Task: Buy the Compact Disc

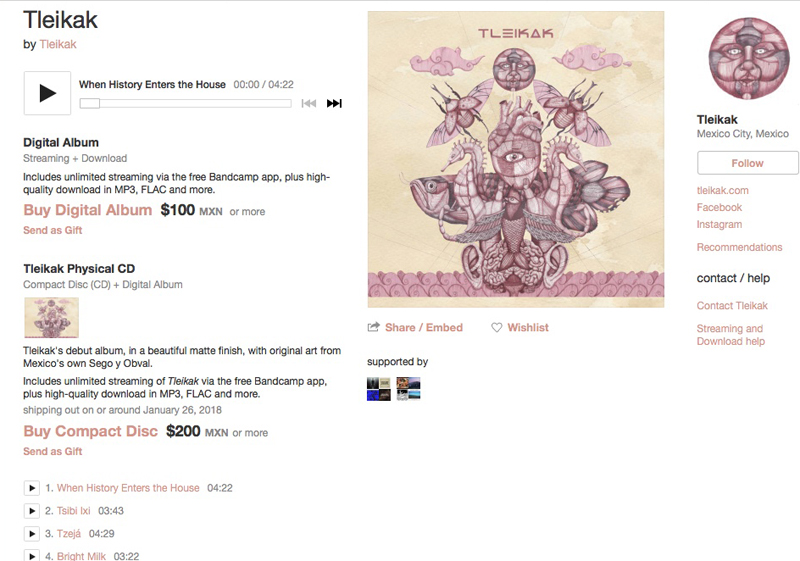Action: [90, 431]
